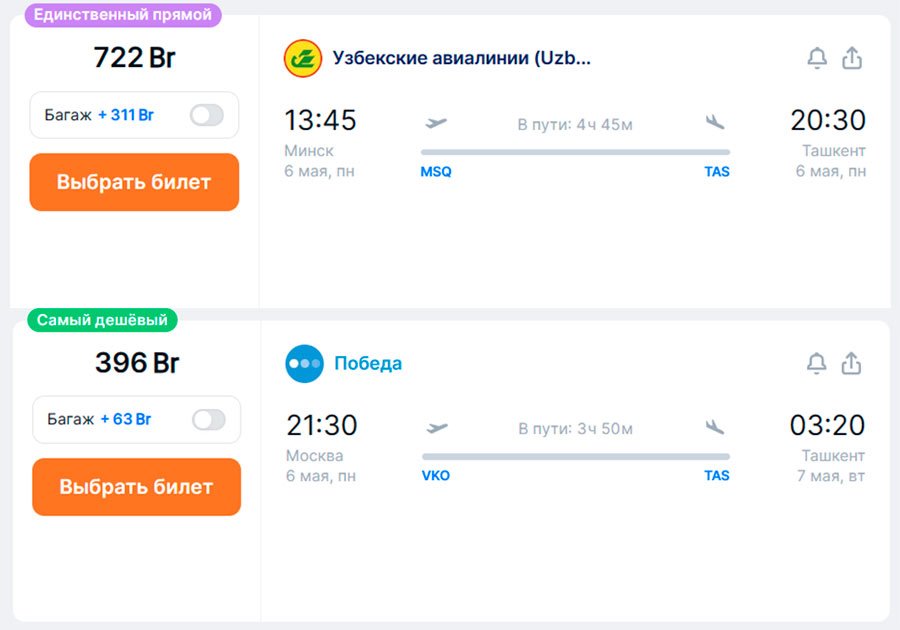Click the Pobeda airline logo

tap(305, 363)
